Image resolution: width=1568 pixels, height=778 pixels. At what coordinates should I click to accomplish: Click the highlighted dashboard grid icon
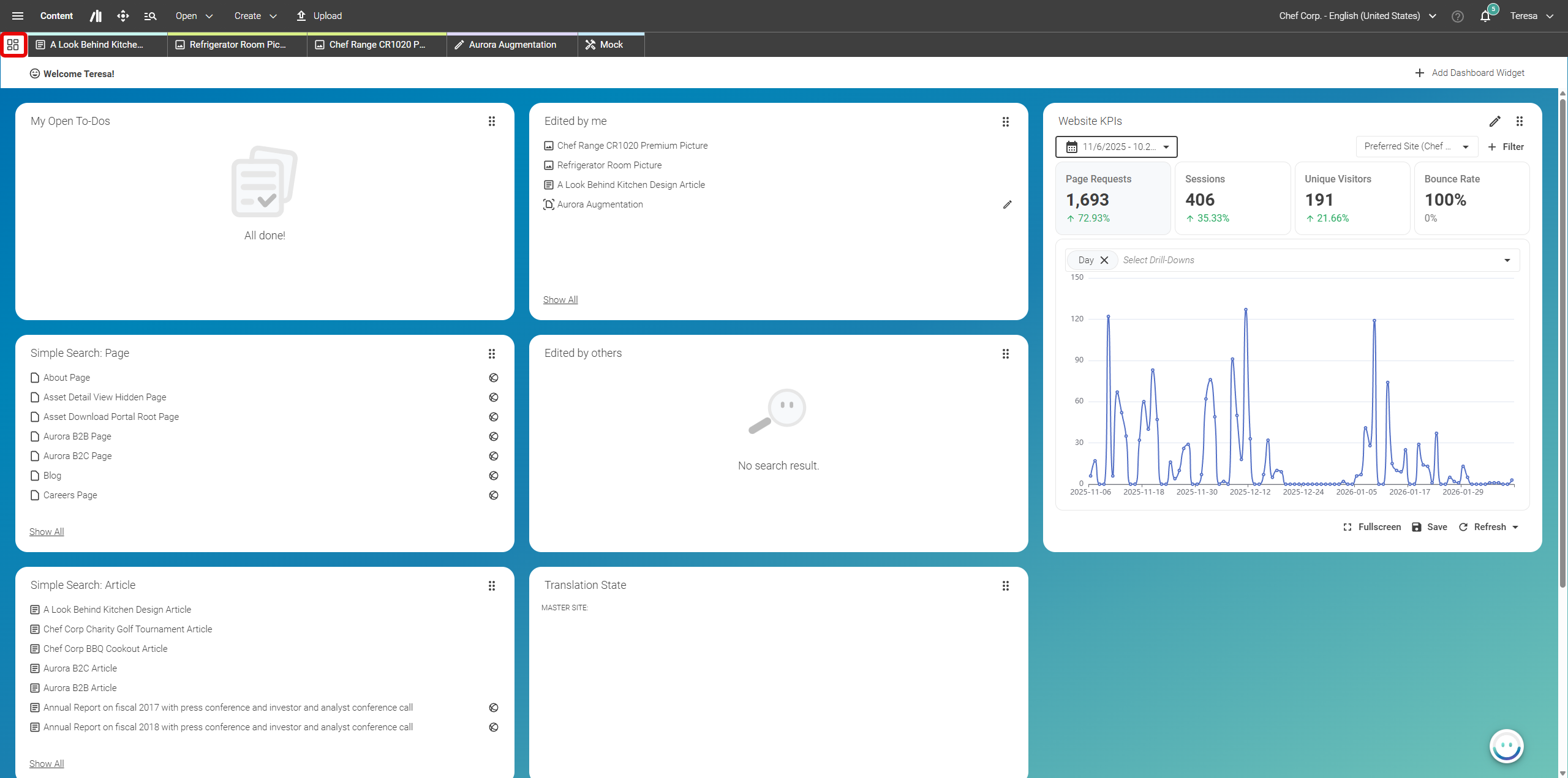tap(13, 44)
